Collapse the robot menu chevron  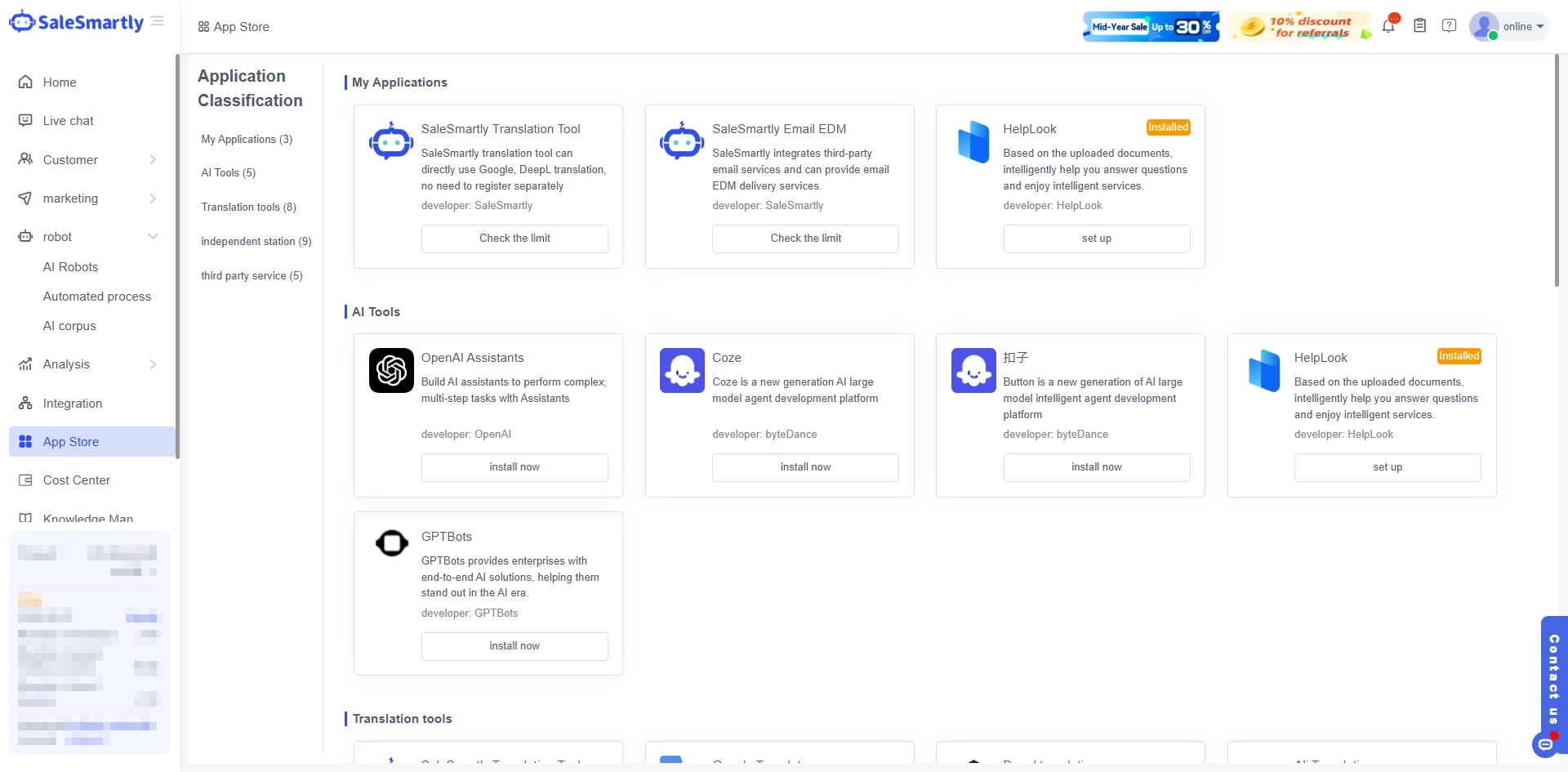pyautogui.click(x=153, y=237)
